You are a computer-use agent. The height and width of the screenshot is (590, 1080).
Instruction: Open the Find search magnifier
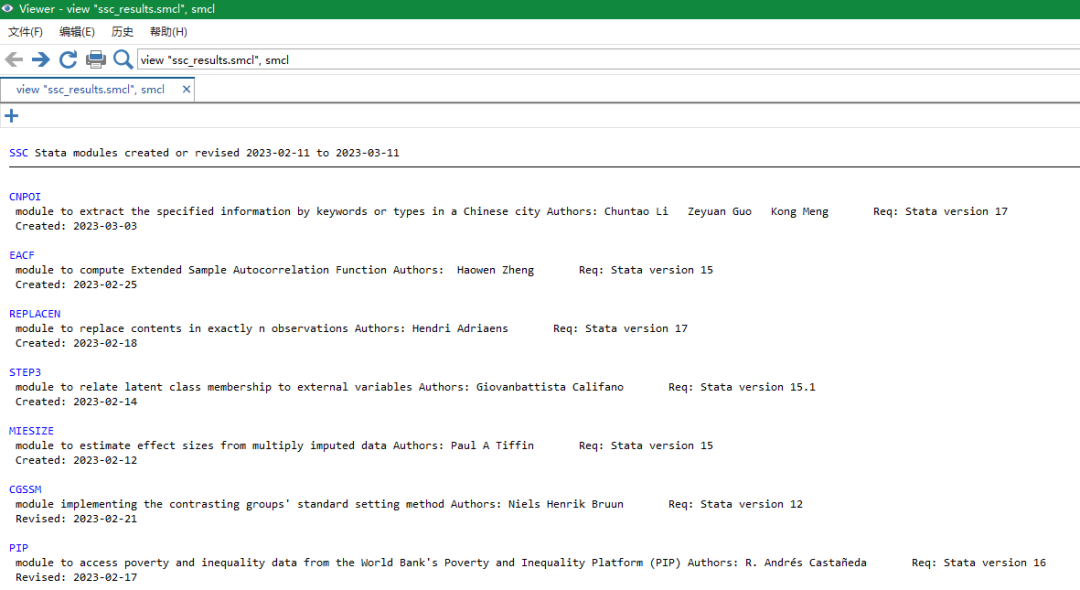[x=123, y=60]
